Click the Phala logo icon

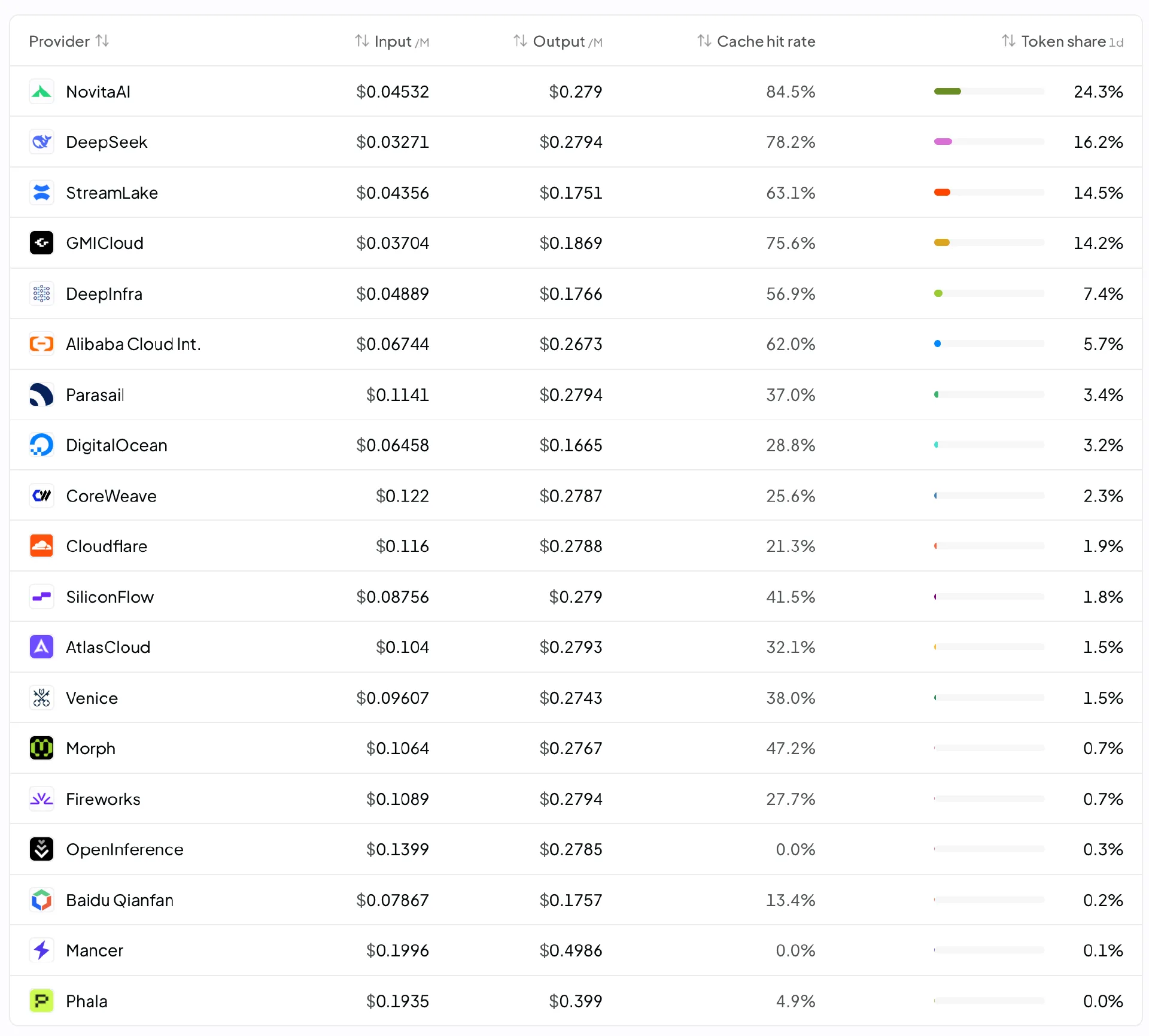(41, 1001)
